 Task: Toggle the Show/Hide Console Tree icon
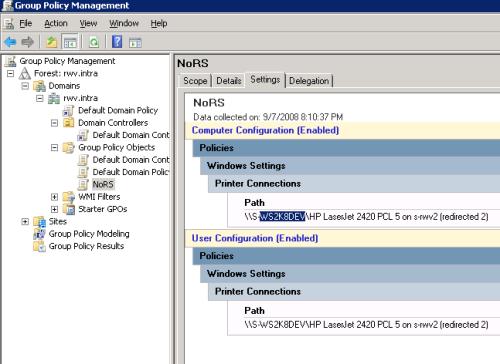[70, 42]
